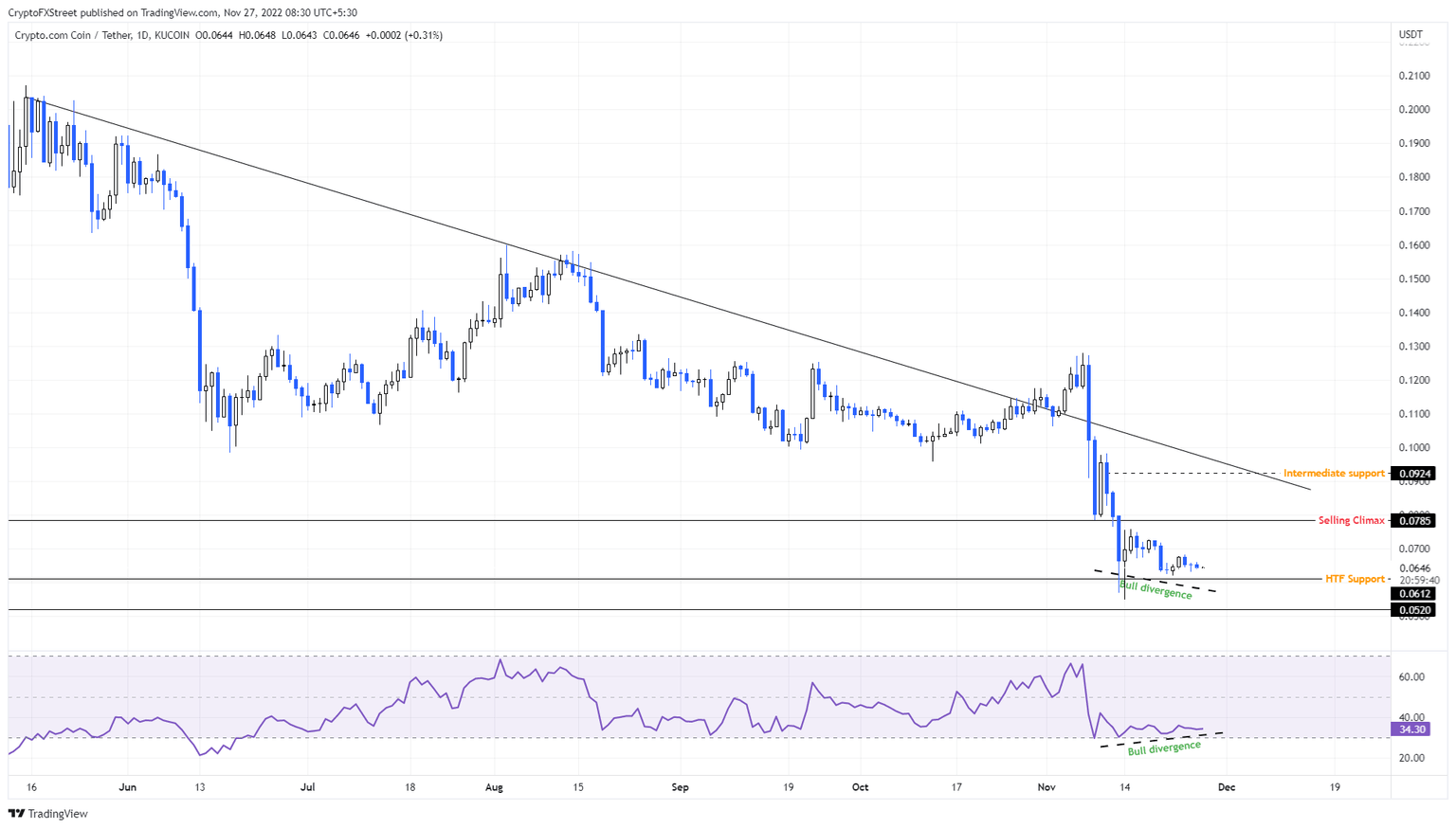Image resolution: width=1456 pixels, height=828 pixels.
Task: Toggle the HTF Support horizontal line
Action: click(x=664, y=578)
